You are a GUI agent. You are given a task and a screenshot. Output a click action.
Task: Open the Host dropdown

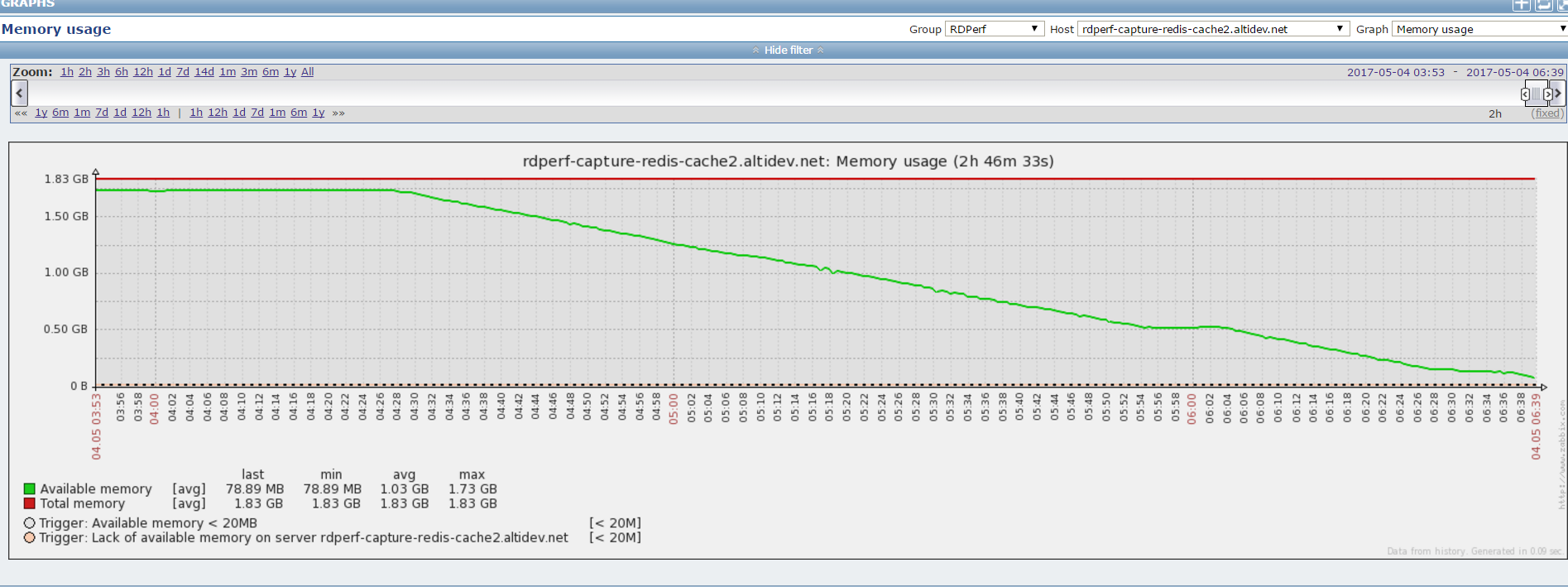click(1213, 29)
